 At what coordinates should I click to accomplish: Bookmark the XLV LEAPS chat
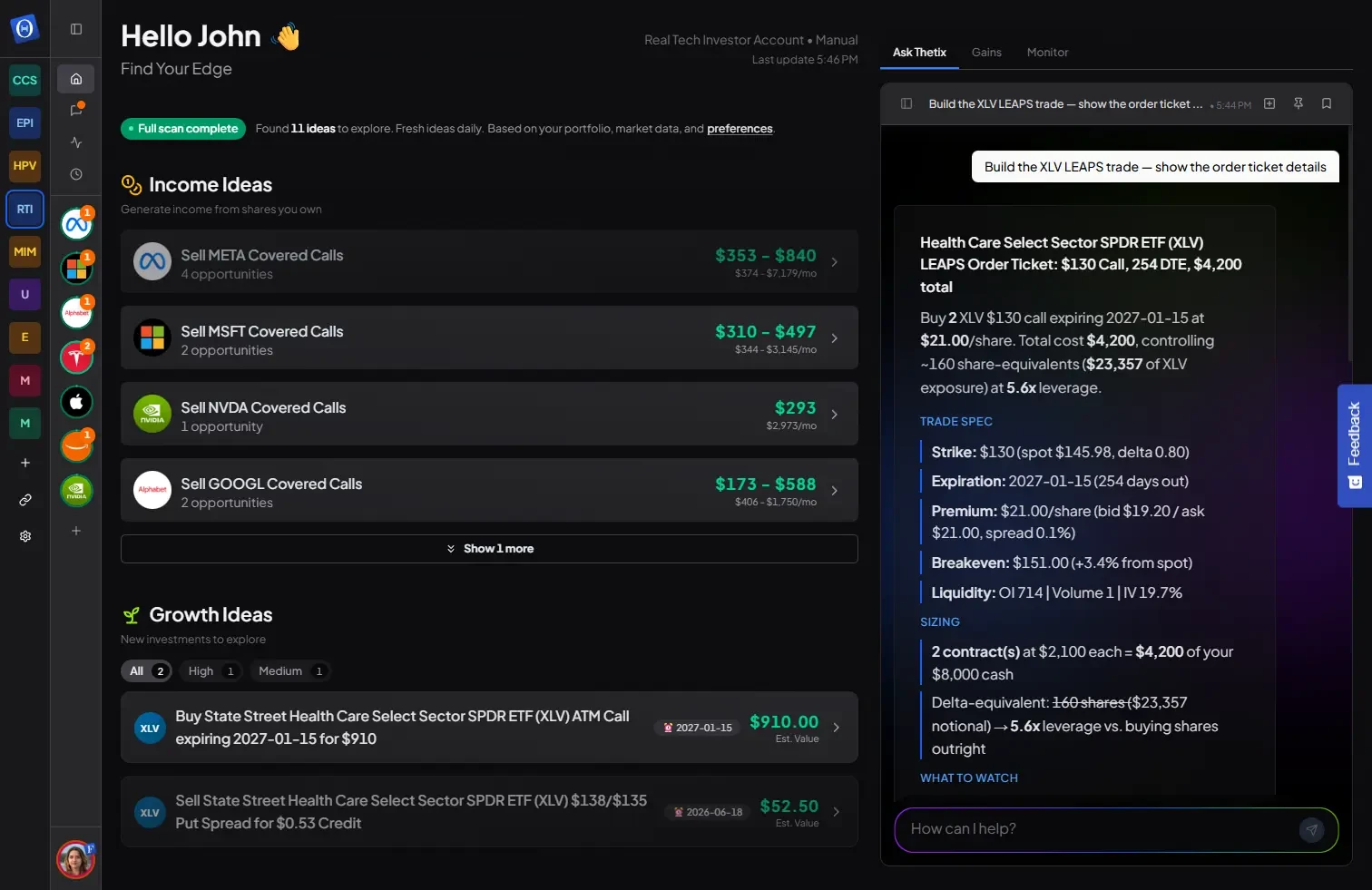1327,103
